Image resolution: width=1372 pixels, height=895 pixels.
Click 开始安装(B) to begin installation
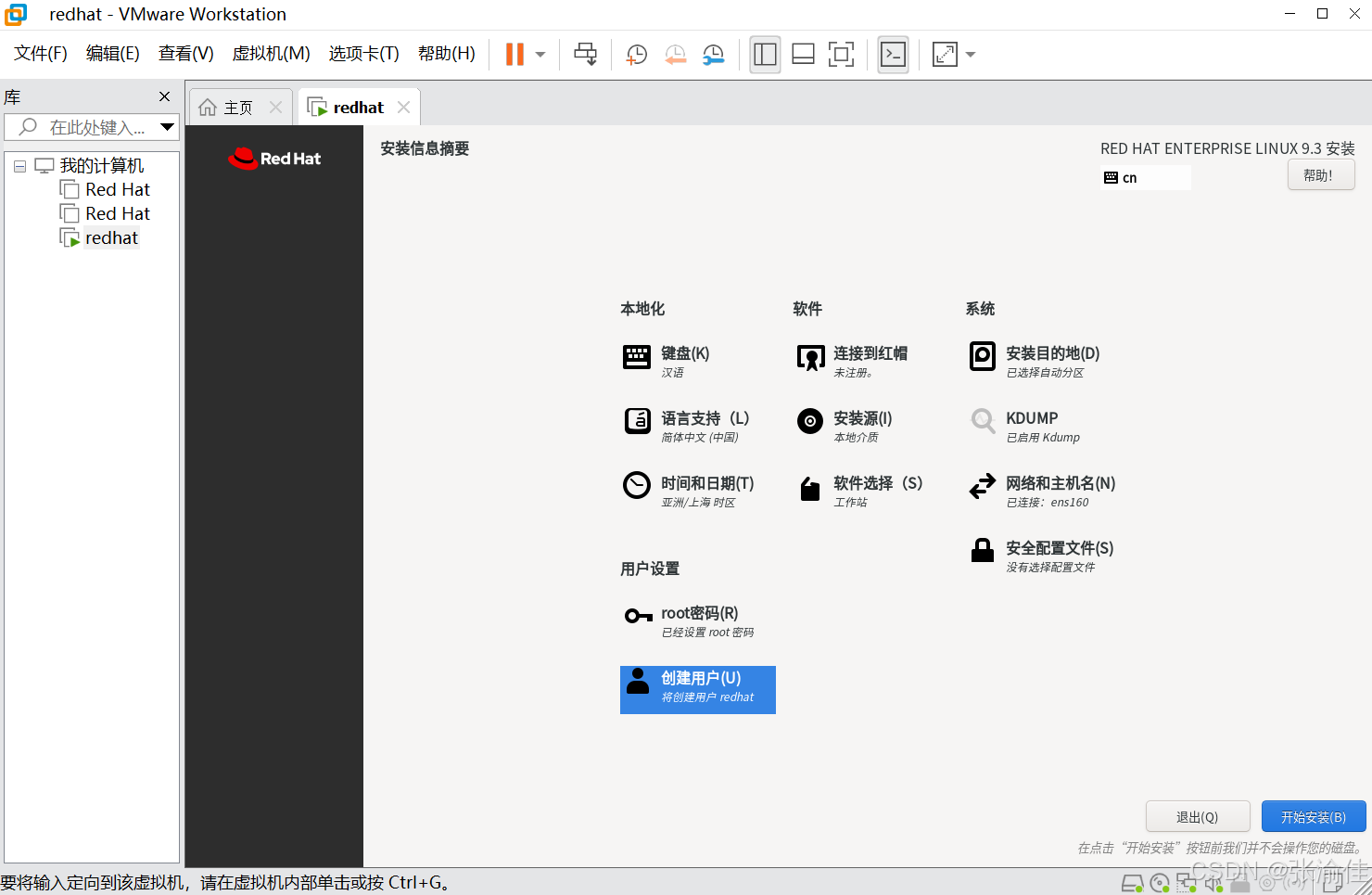[x=1314, y=817]
